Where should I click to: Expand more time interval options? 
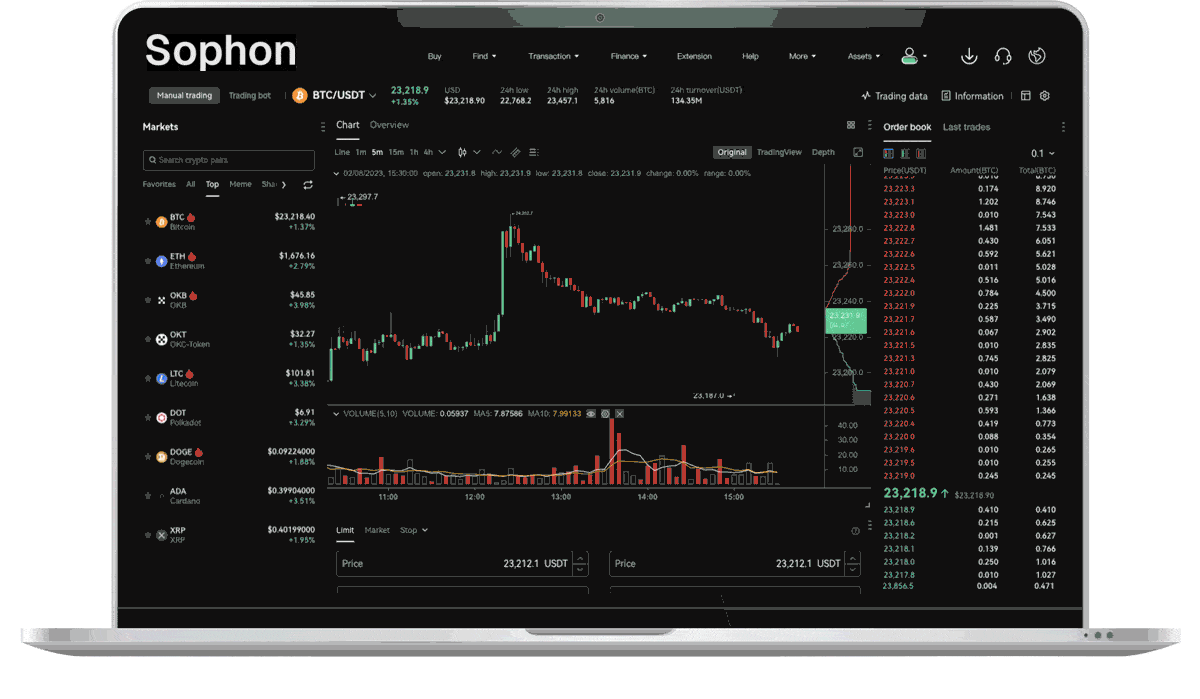click(442, 152)
